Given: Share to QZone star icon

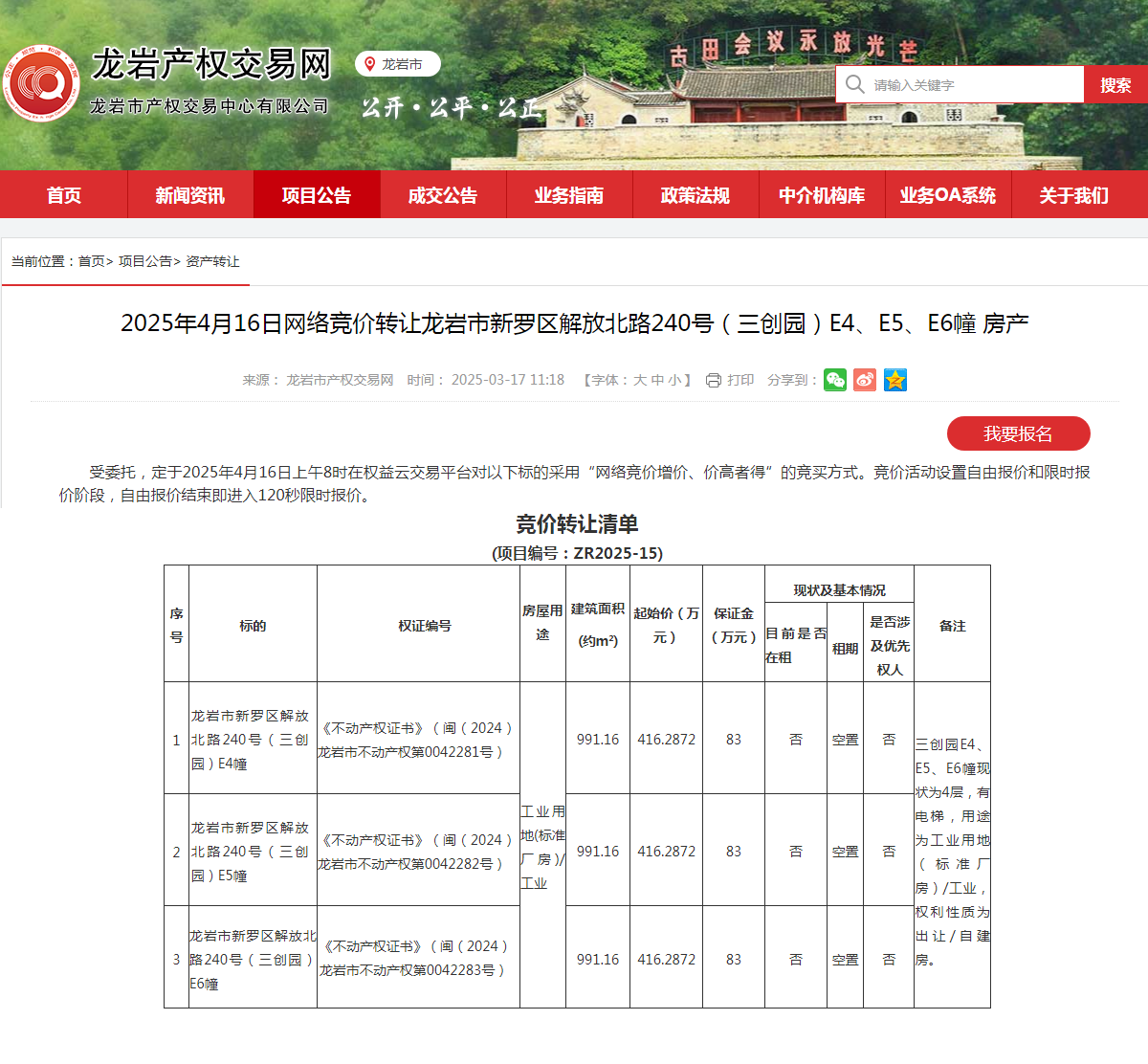Looking at the screenshot, I should click(895, 380).
